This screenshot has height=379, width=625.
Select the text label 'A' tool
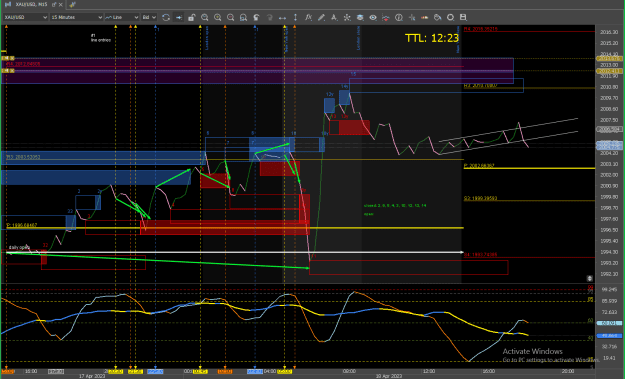point(334,17)
